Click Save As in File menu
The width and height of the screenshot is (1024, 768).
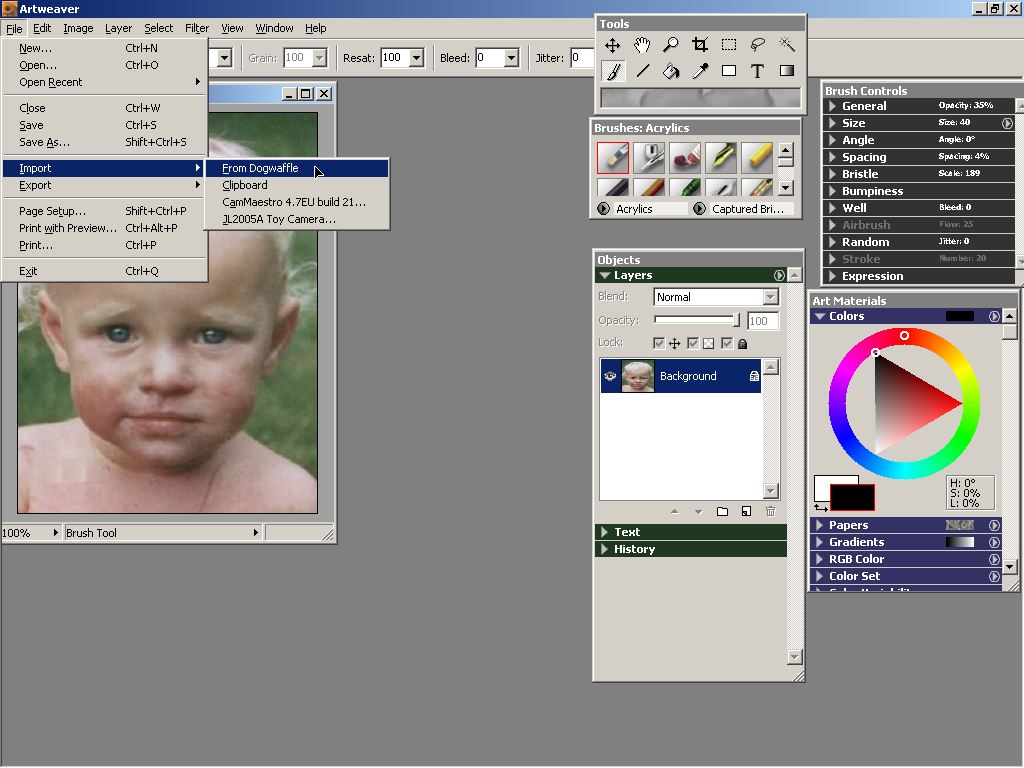(x=44, y=142)
